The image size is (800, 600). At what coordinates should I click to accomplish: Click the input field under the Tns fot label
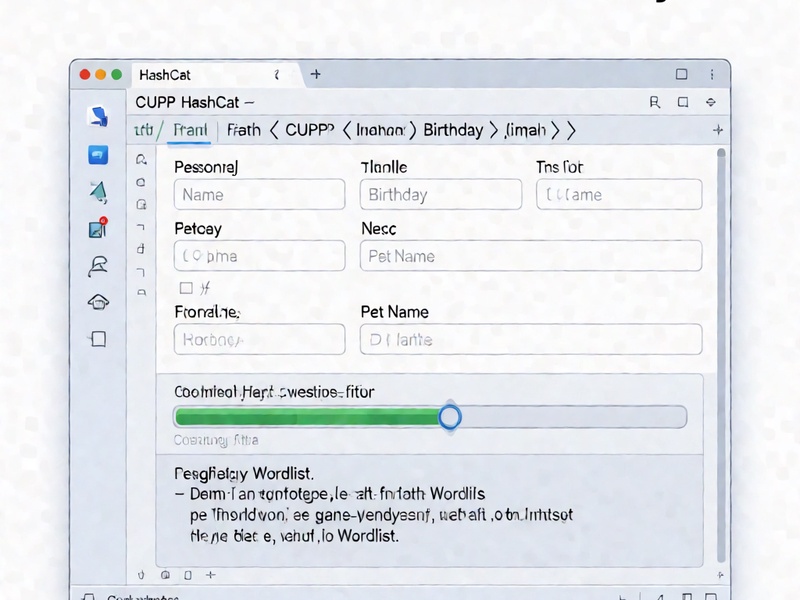point(619,194)
